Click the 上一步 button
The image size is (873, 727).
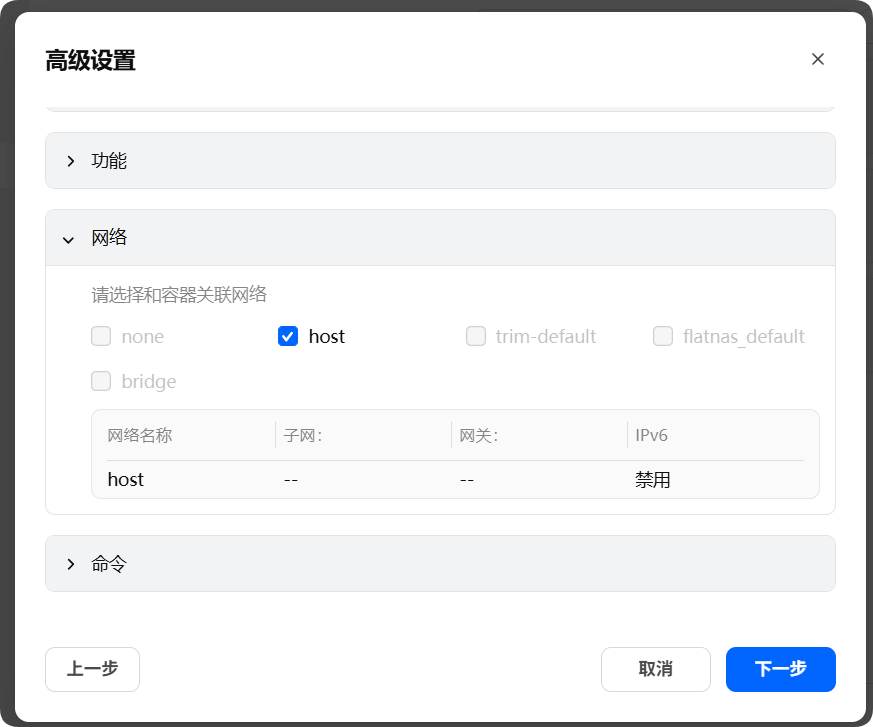click(92, 669)
